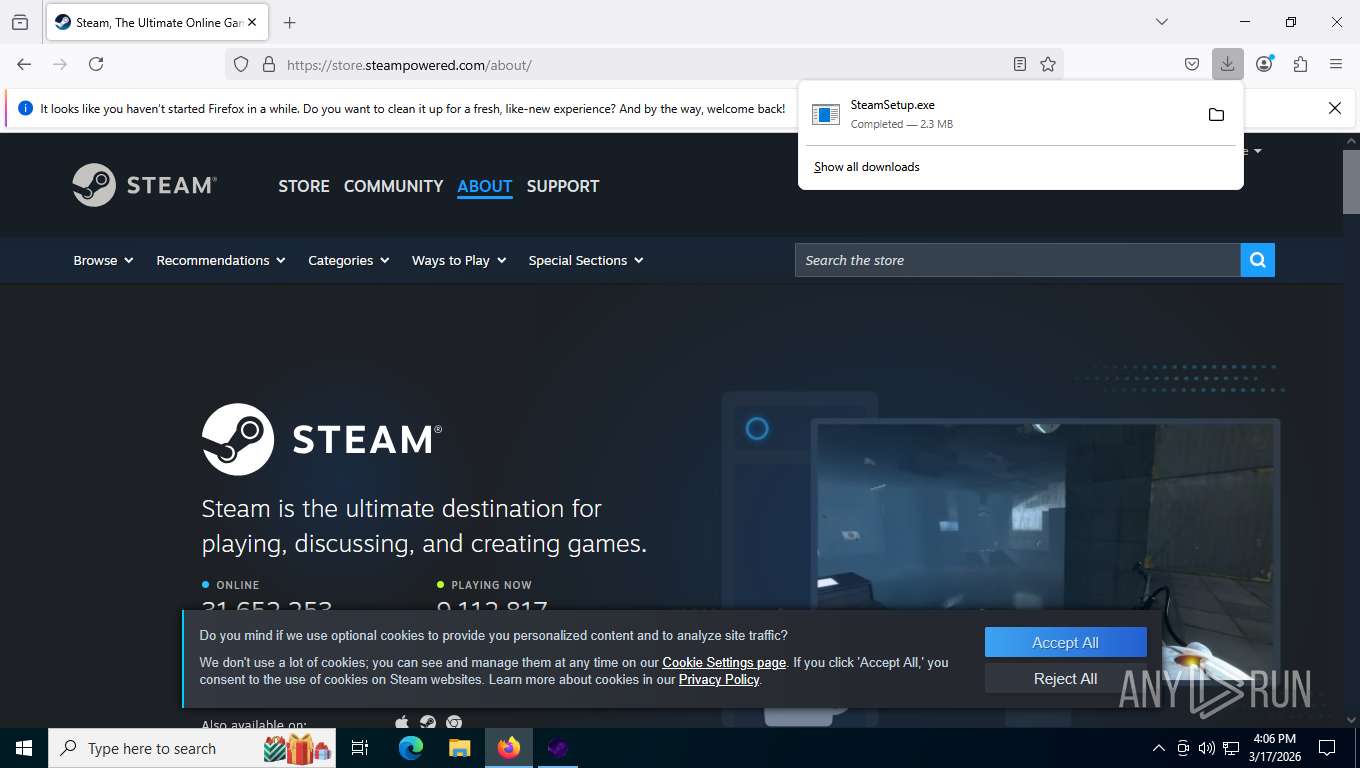This screenshot has width=1360, height=768.
Task: Click the taskbar search box
Action: [x=193, y=748]
